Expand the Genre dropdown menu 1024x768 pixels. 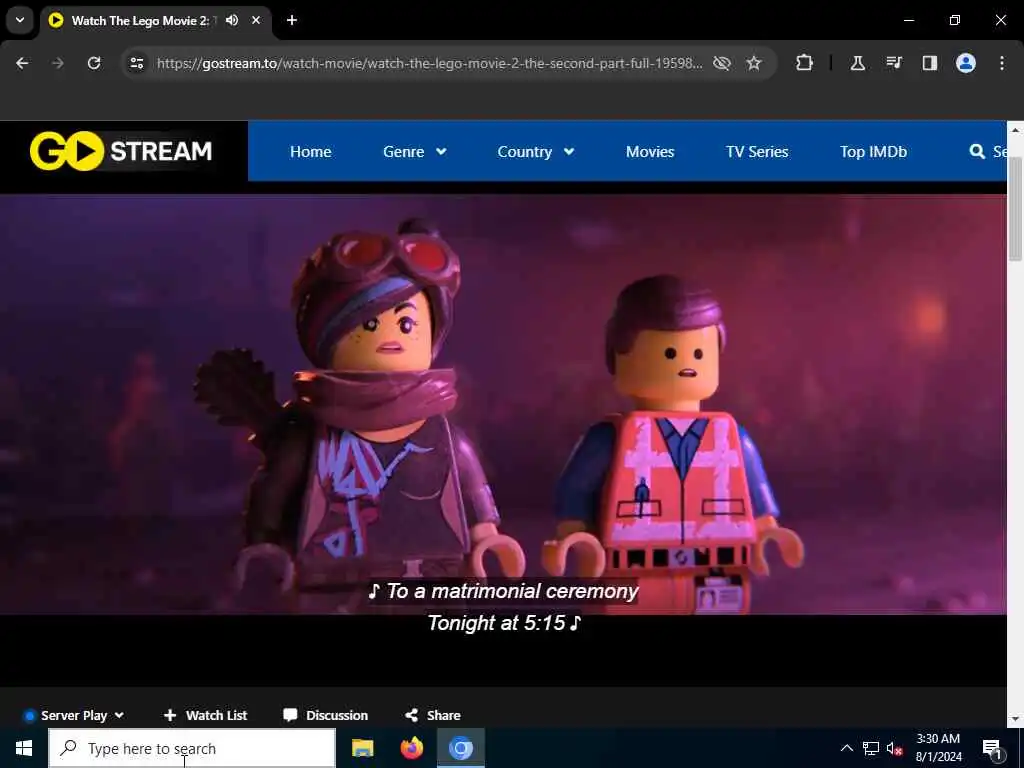[414, 152]
